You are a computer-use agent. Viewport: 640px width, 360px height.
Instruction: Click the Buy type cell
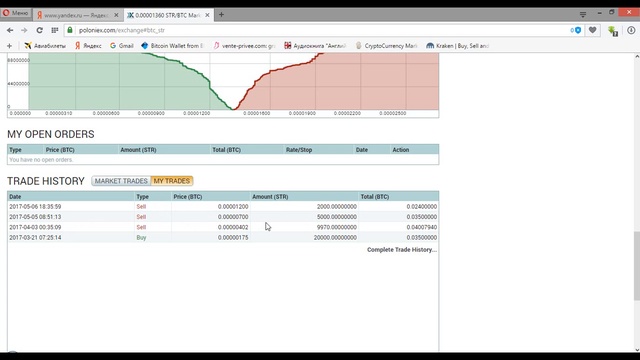[141, 238]
